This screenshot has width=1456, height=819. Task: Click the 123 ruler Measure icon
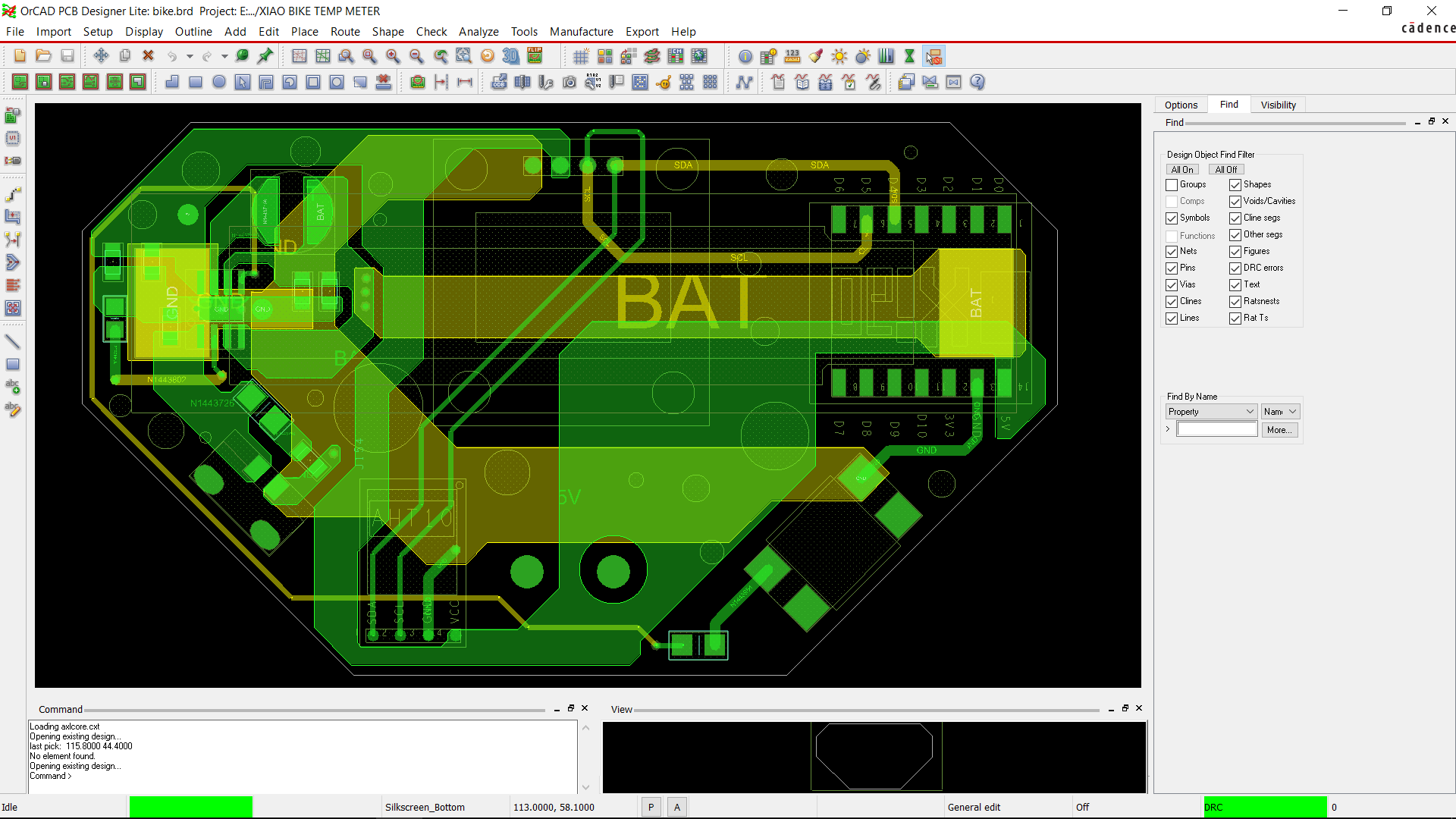tap(792, 56)
